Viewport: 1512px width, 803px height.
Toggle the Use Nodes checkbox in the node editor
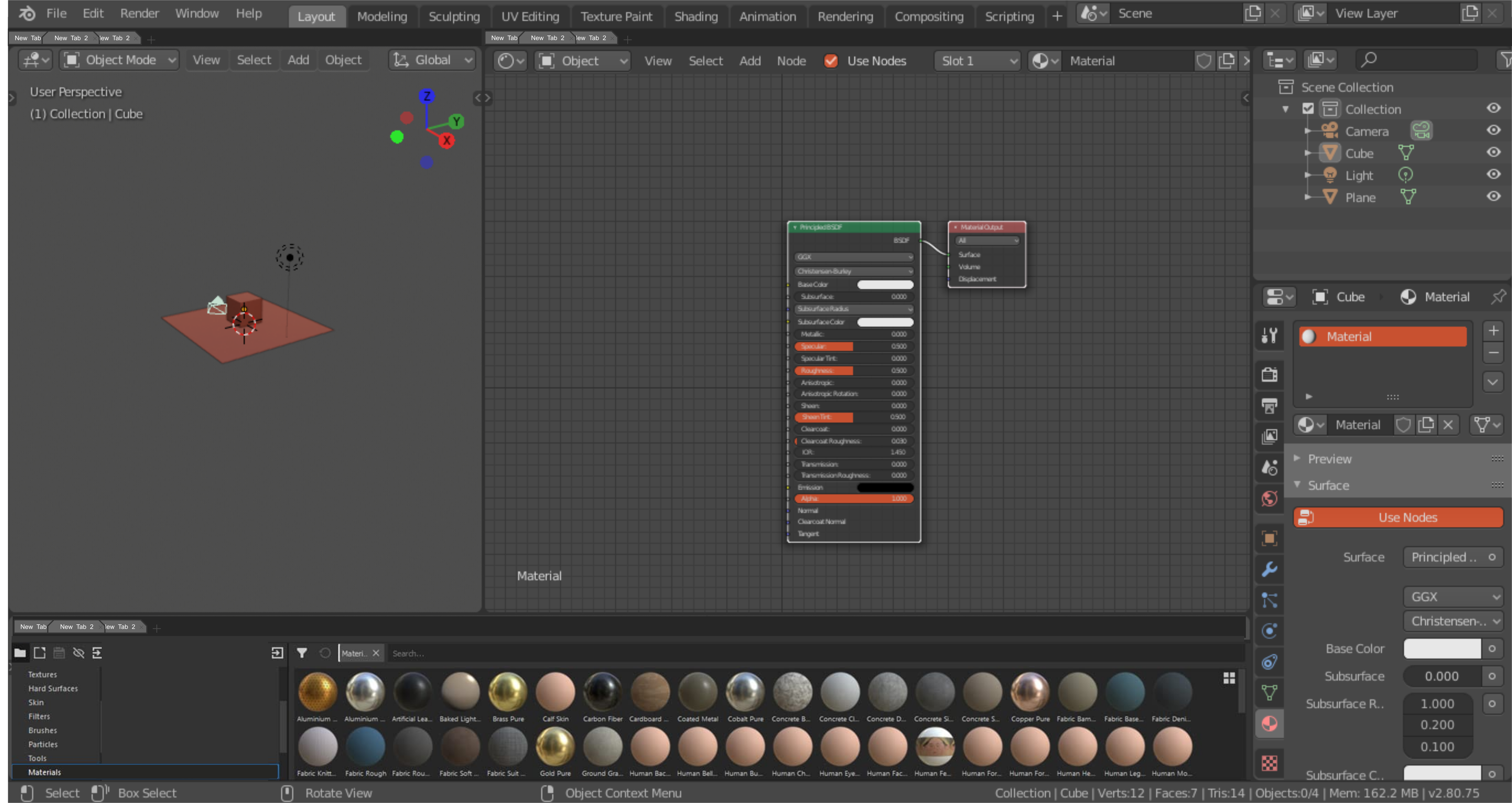pyautogui.click(x=830, y=60)
